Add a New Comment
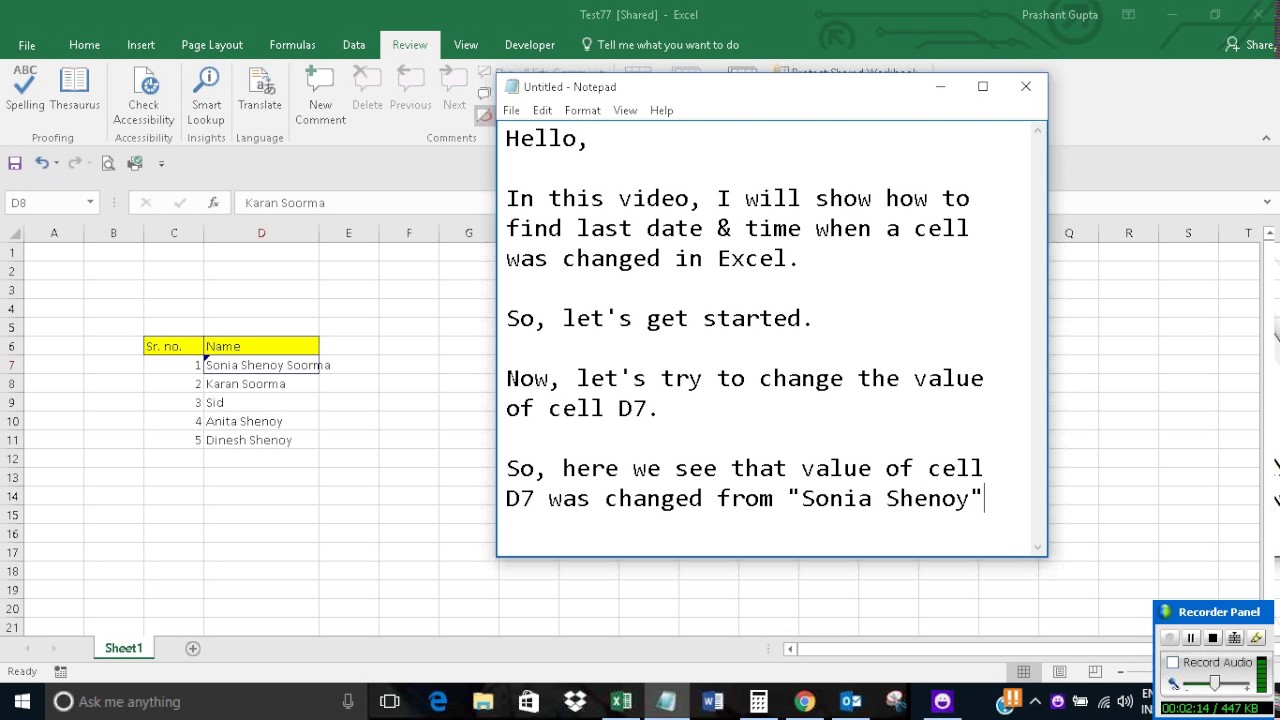 coord(320,96)
